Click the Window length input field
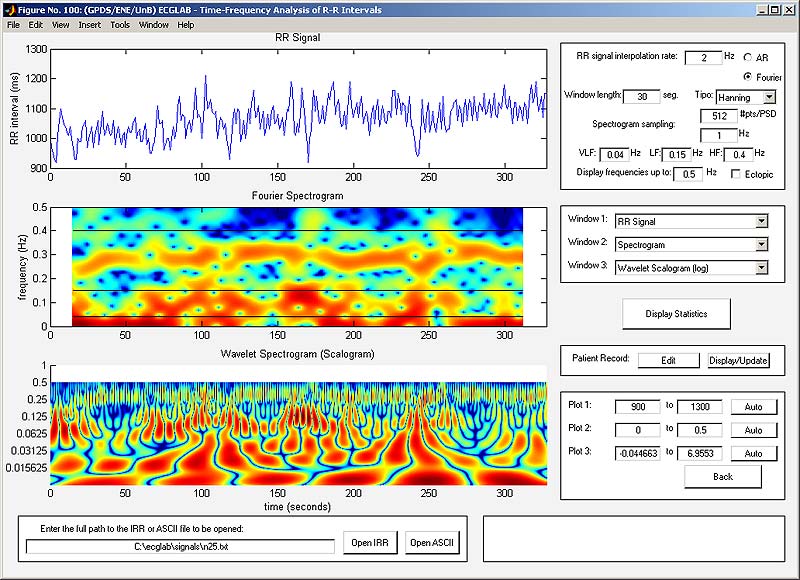This screenshot has height=580, width=800. (640, 97)
